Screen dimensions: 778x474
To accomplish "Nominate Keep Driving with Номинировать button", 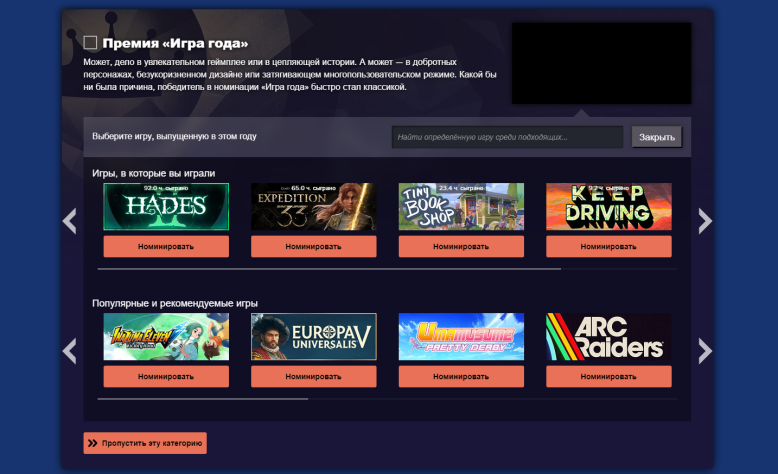I will (x=608, y=246).
